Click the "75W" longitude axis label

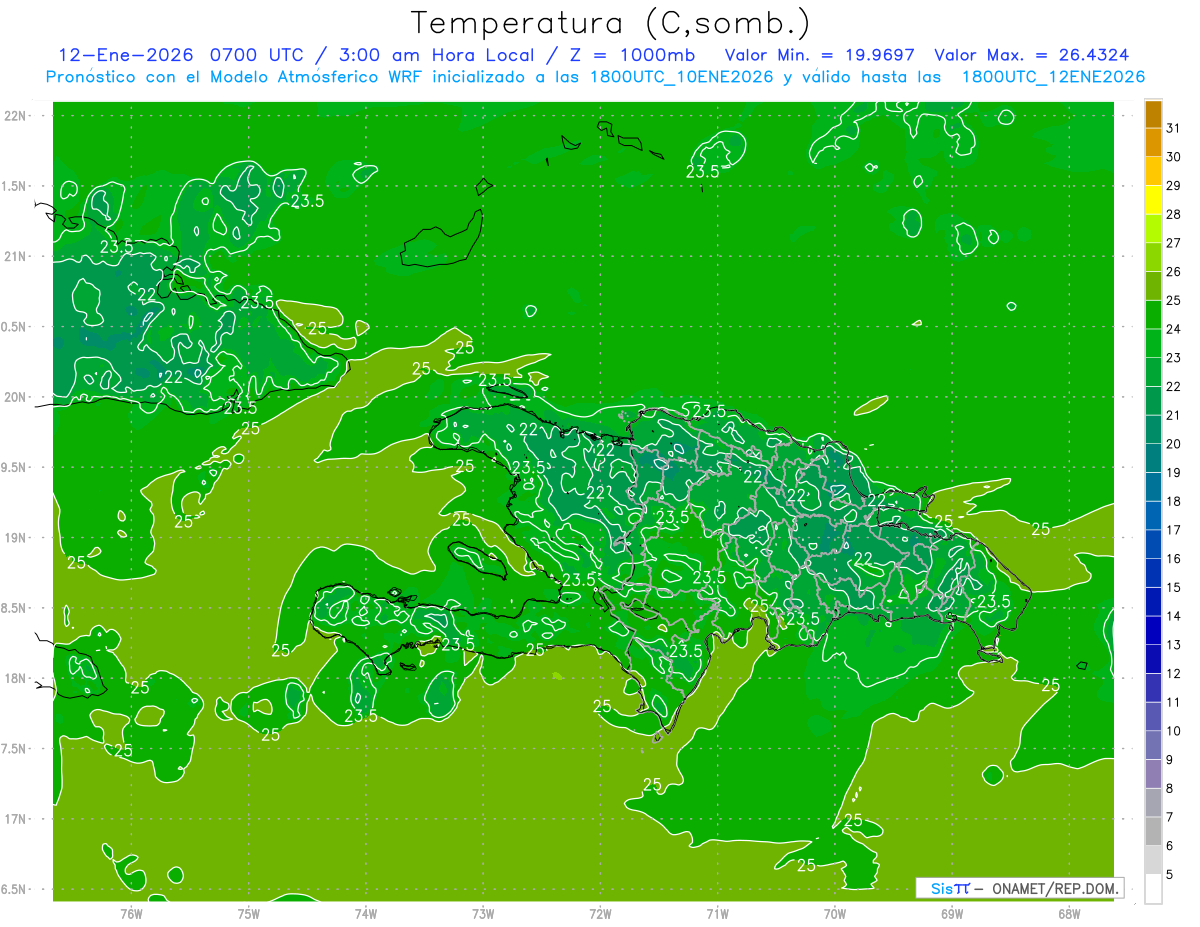pyautogui.click(x=249, y=914)
